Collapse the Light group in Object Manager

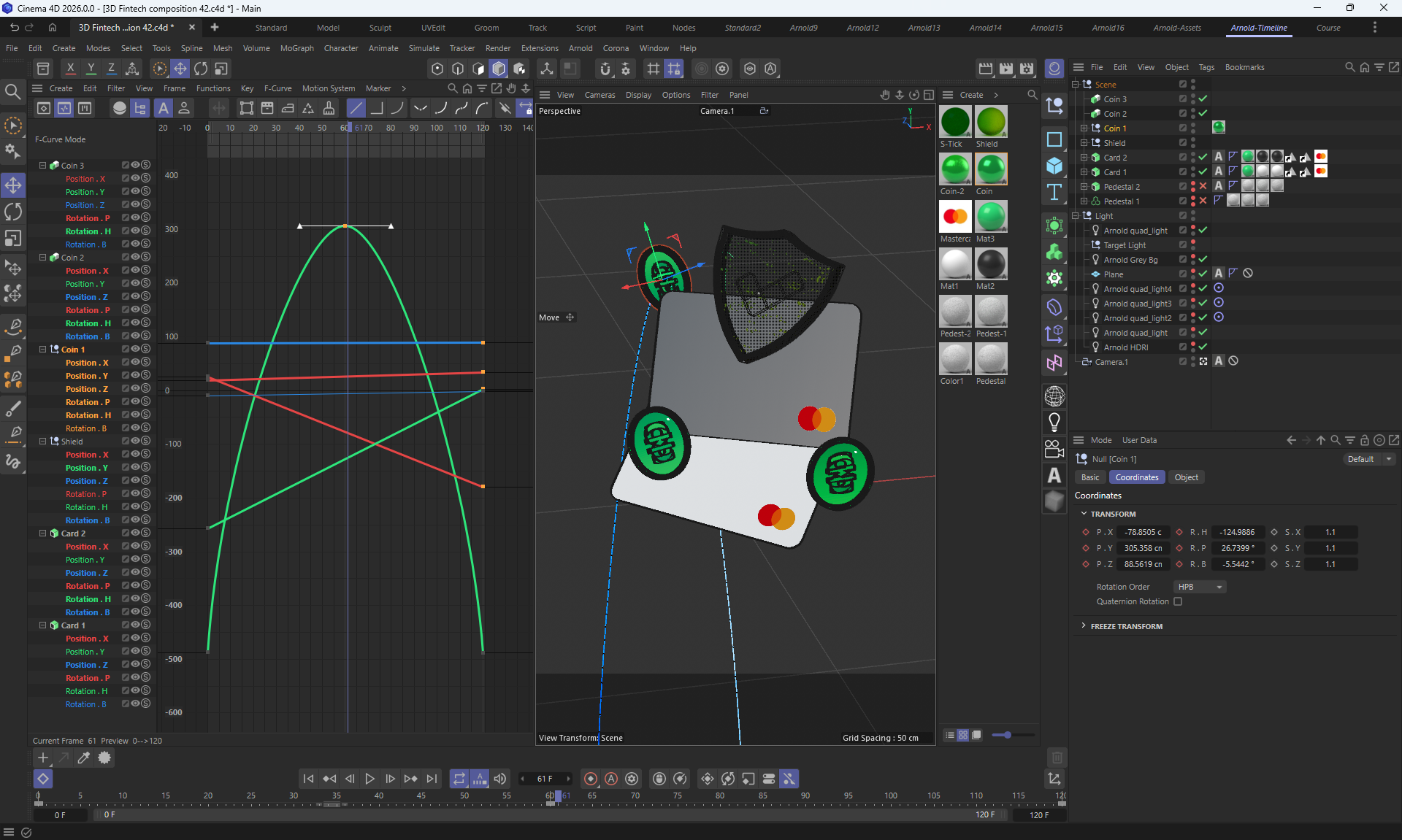[1076, 216]
